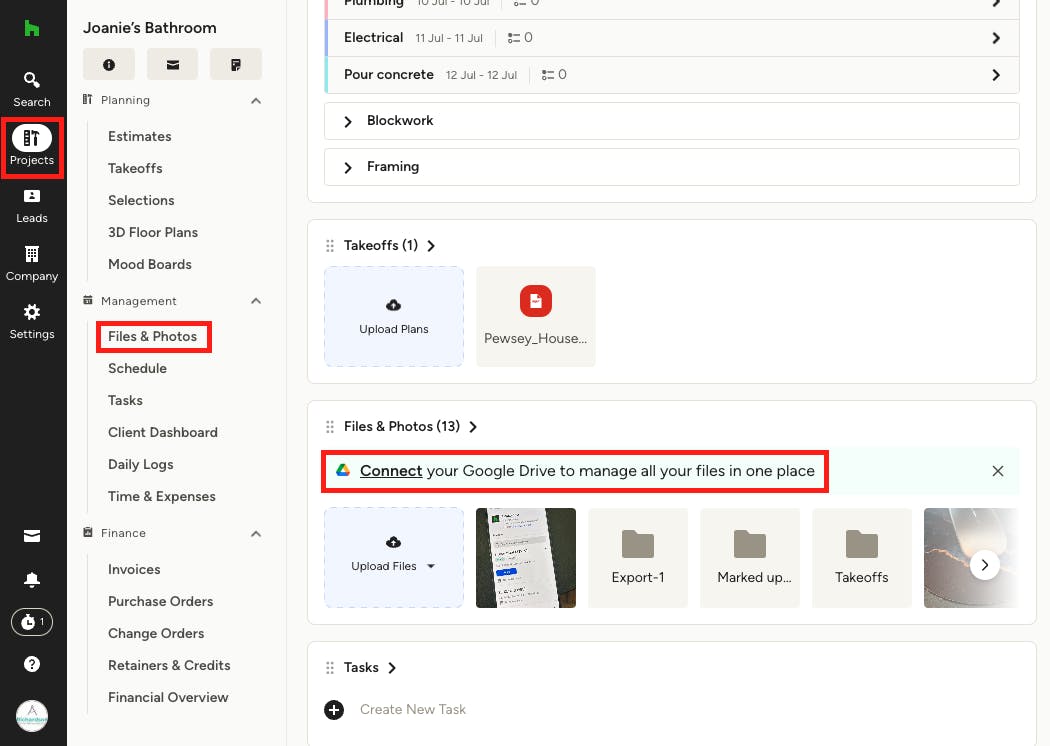Image resolution: width=1050 pixels, height=746 pixels.
Task: Go to Invoices in Finance menu
Action: point(134,569)
